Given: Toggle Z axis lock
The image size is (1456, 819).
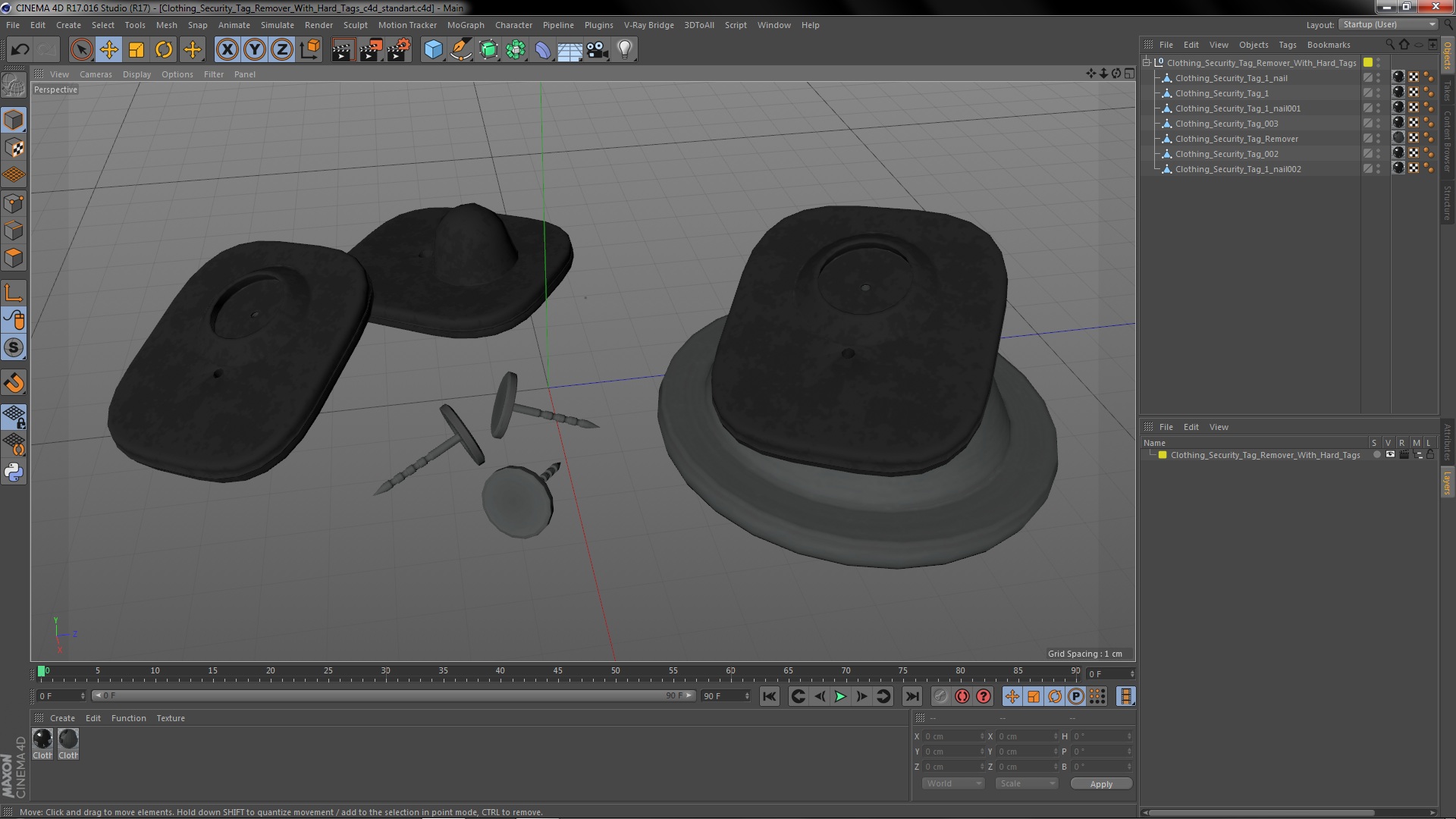Looking at the screenshot, I should tap(282, 50).
